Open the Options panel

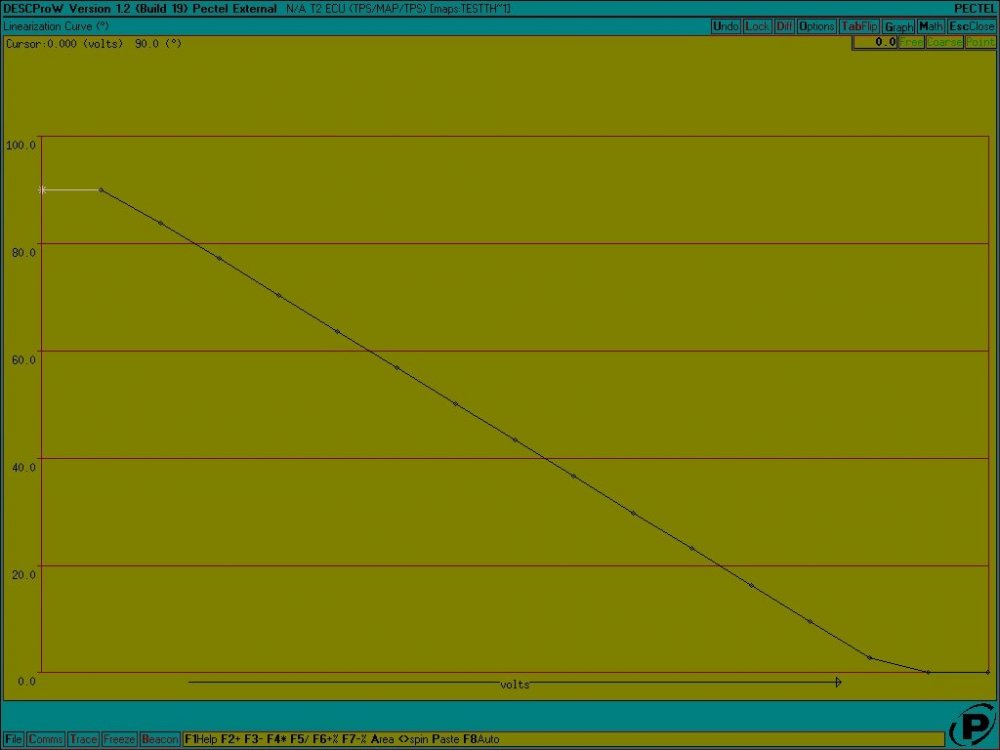tap(816, 27)
